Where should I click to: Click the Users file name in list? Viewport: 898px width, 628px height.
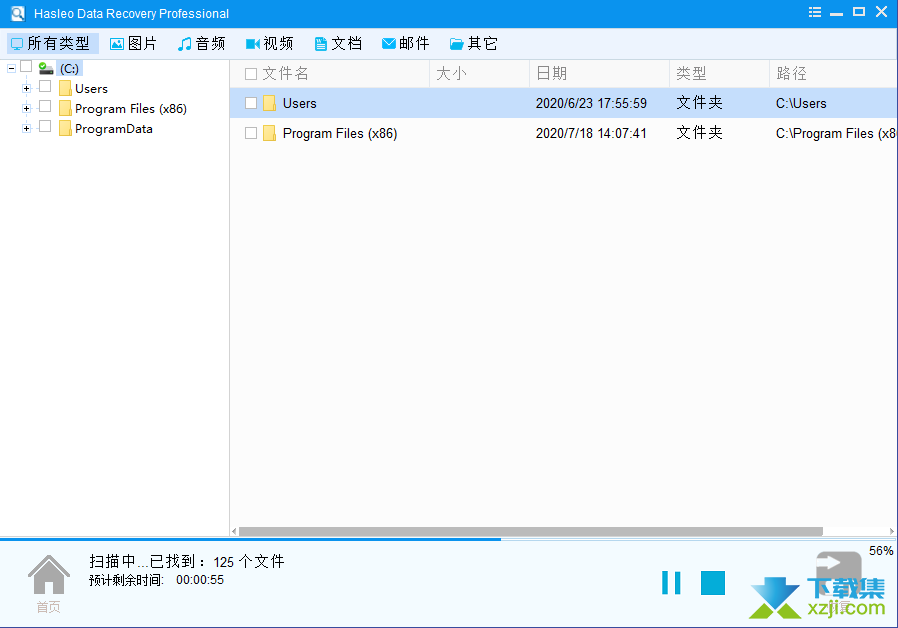coord(300,103)
